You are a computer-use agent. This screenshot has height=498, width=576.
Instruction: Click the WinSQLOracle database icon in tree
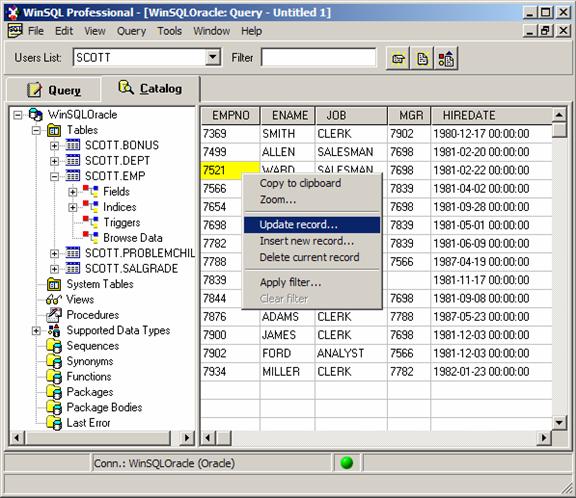[x=36, y=115]
